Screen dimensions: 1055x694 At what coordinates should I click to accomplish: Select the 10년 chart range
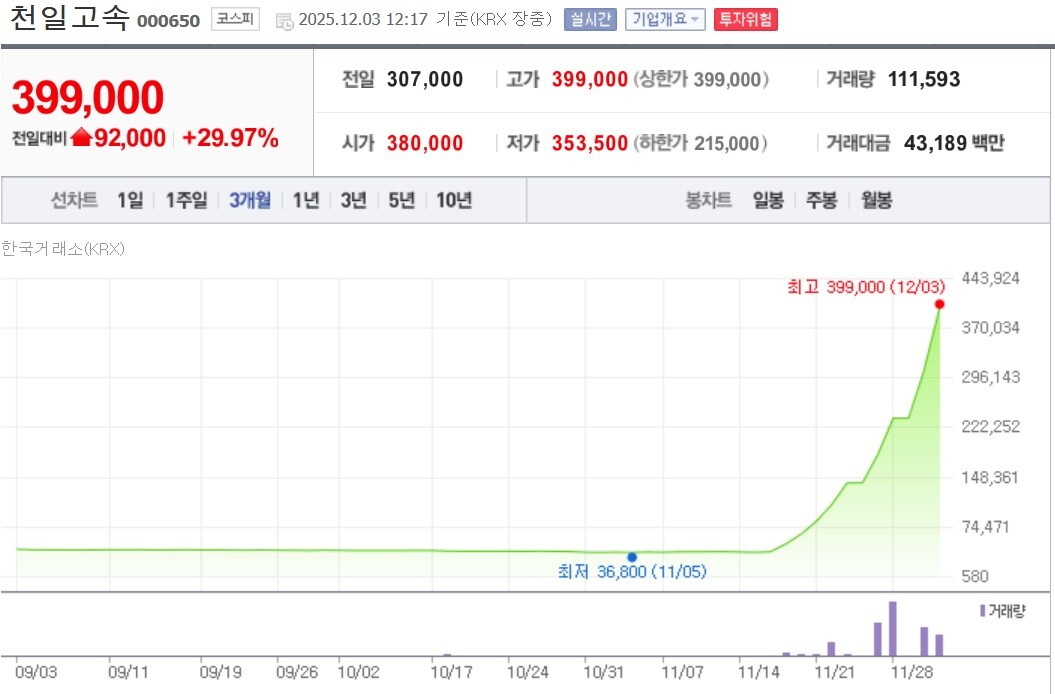[453, 200]
